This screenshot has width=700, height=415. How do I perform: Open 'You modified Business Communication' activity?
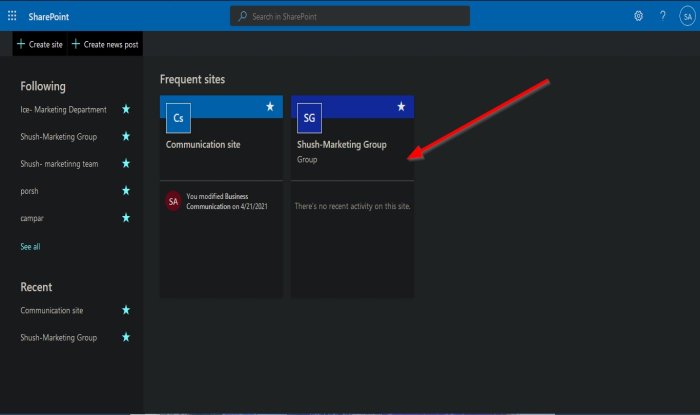tap(227, 201)
